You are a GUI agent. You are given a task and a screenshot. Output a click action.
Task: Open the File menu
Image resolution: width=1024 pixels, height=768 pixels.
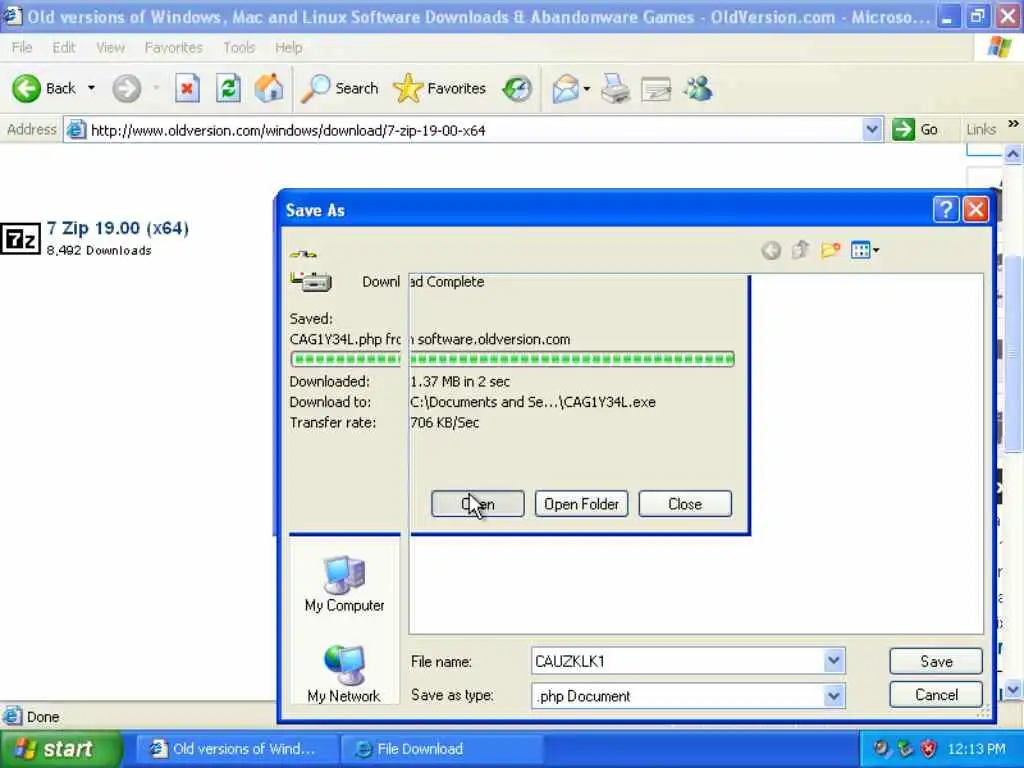22,48
